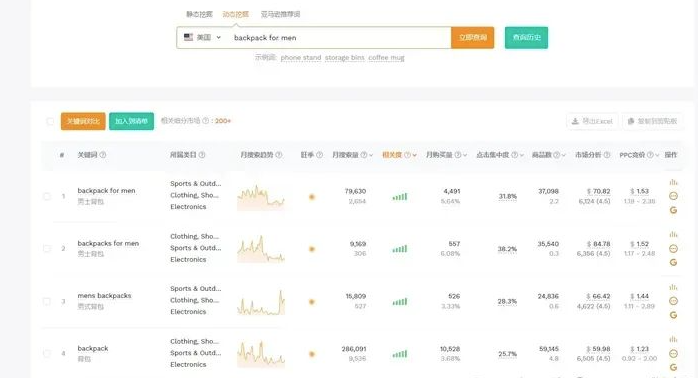Open bar chart icon for 'backpack for men' row
The image size is (698, 378).
coord(673,182)
